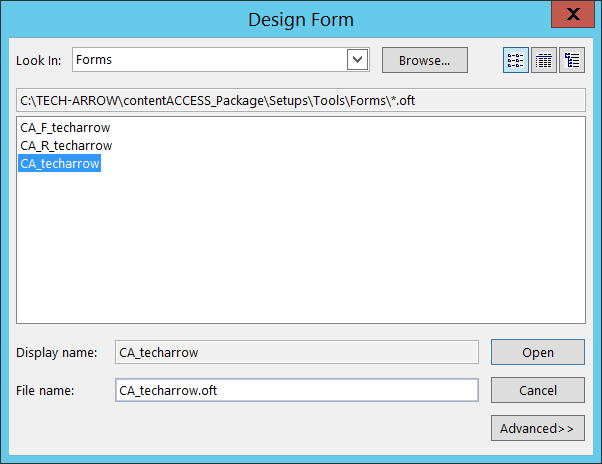Select the grouped tree view icon
Screen dimensions: 602x464
(x=572, y=60)
